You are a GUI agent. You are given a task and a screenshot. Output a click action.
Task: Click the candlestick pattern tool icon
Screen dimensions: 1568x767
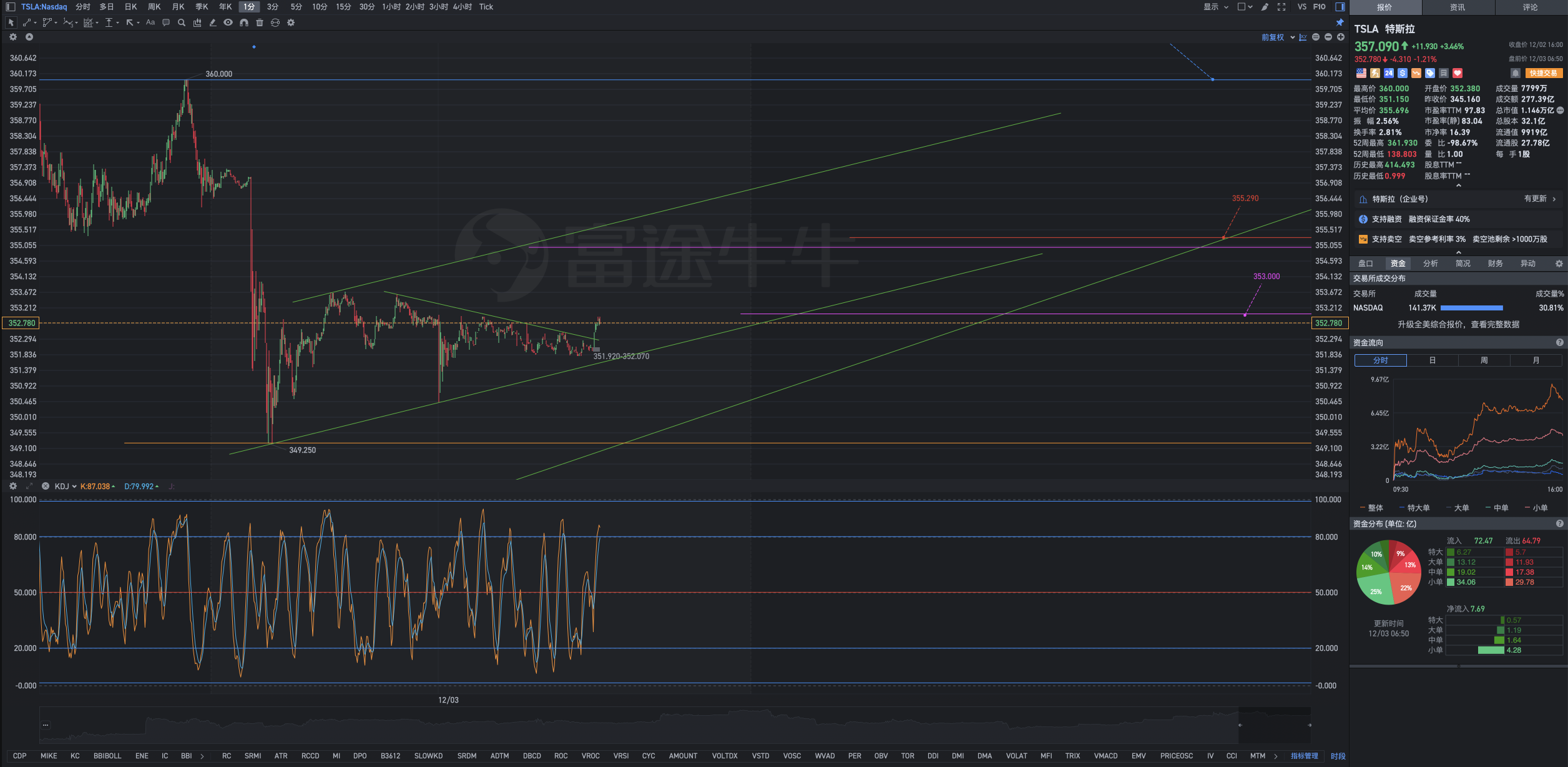[x=197, y=22]
